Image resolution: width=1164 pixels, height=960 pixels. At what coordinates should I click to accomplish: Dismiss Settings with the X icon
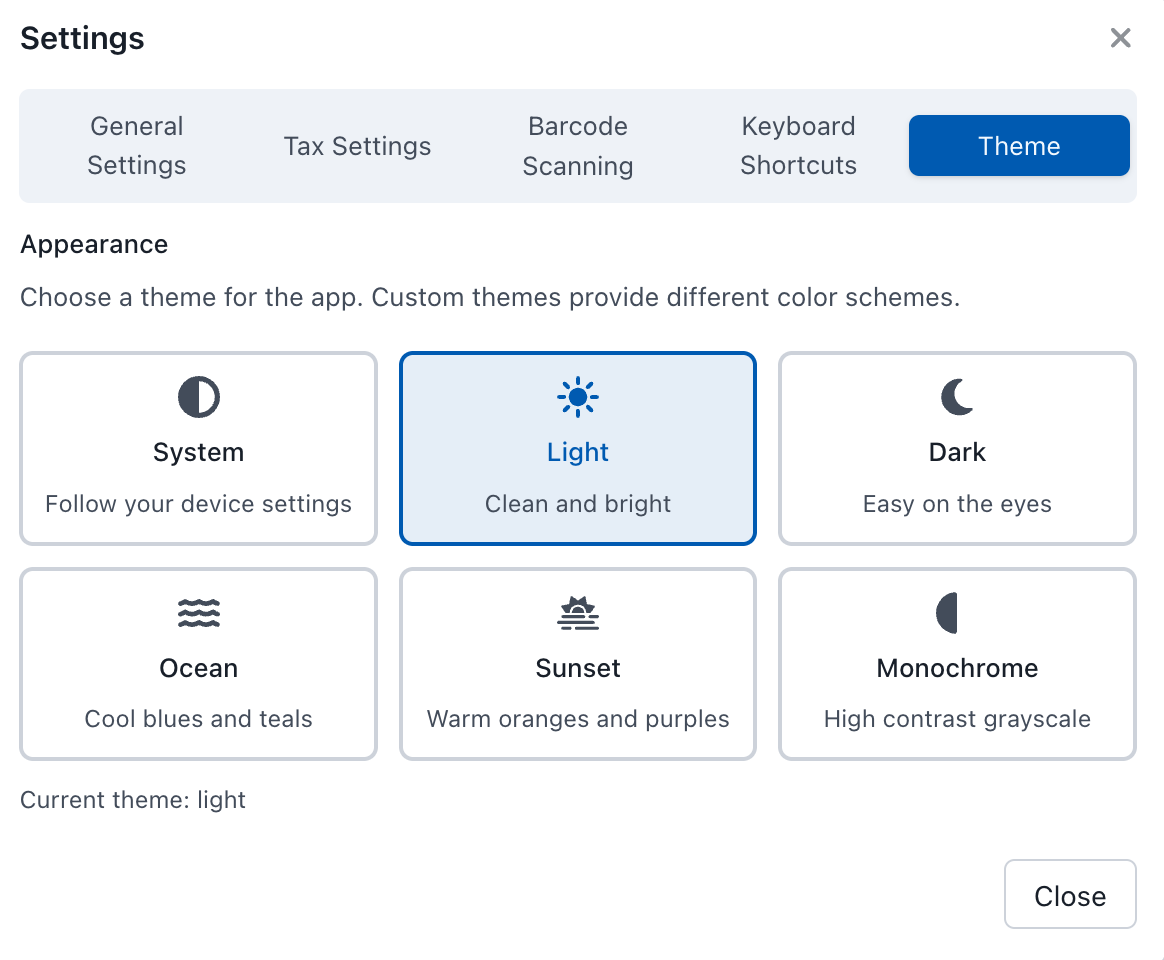click(1120, 38)
